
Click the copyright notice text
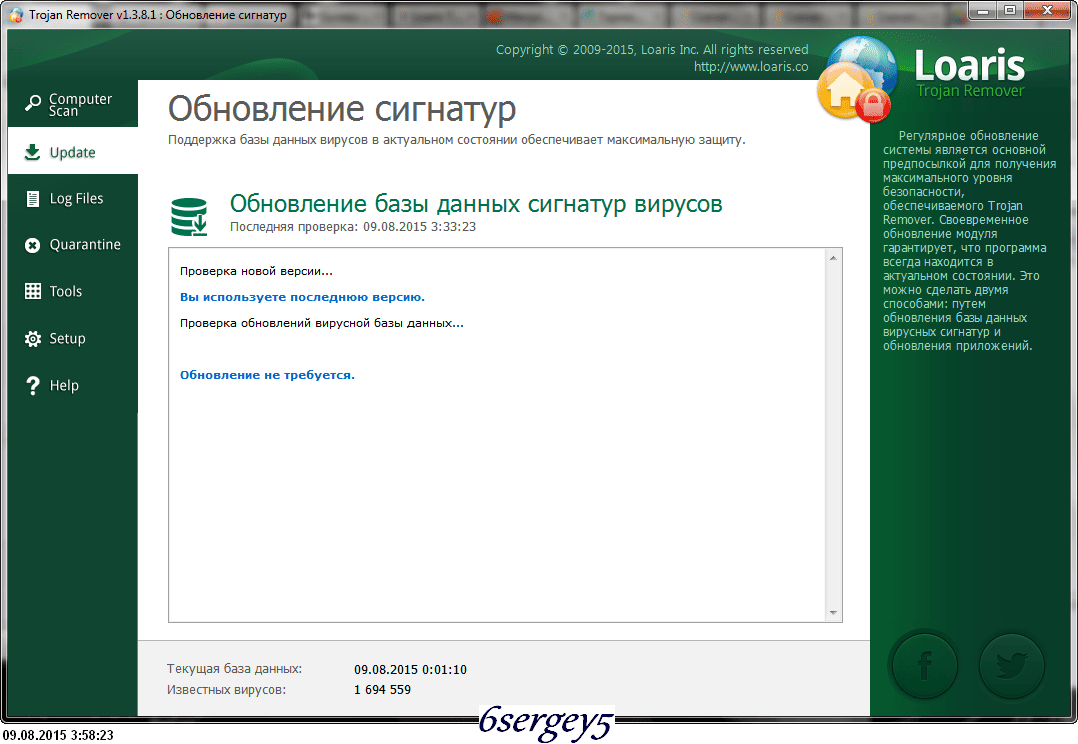[652, 50]
